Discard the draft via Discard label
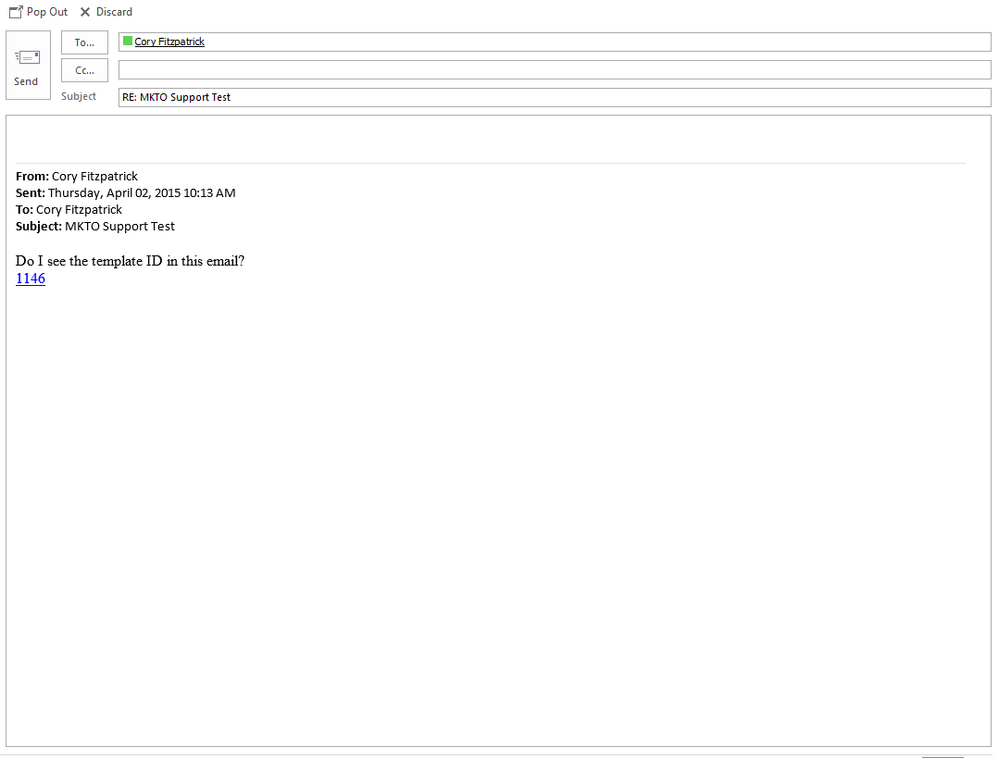The image size is (999, 758). 114,12
